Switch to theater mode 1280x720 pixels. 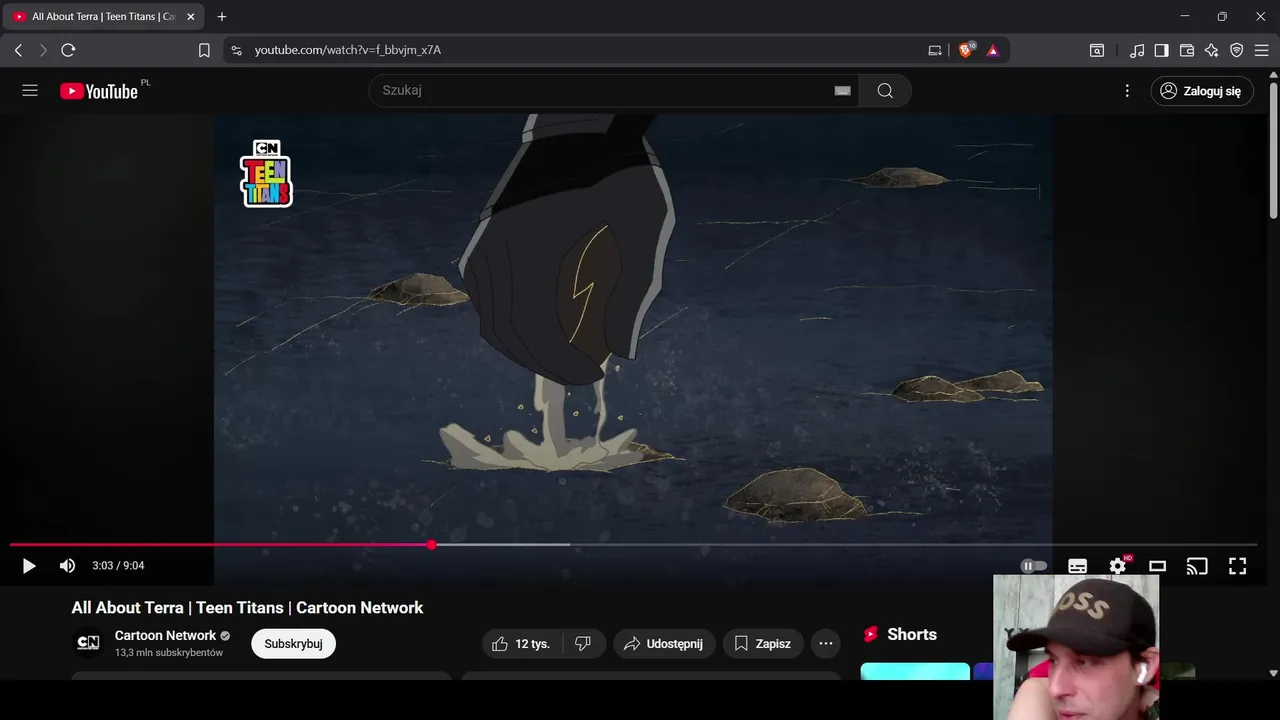coord(1157,566)
